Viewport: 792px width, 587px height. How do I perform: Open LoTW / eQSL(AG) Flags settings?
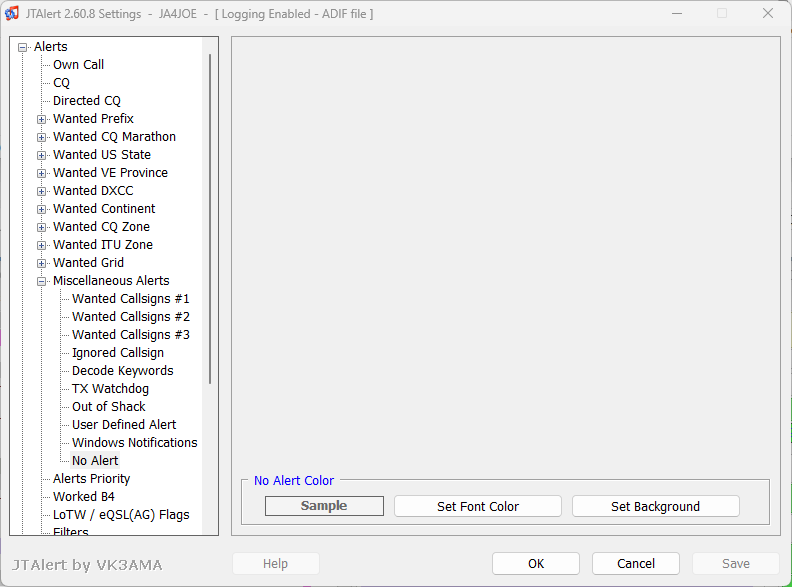(121, 515)
